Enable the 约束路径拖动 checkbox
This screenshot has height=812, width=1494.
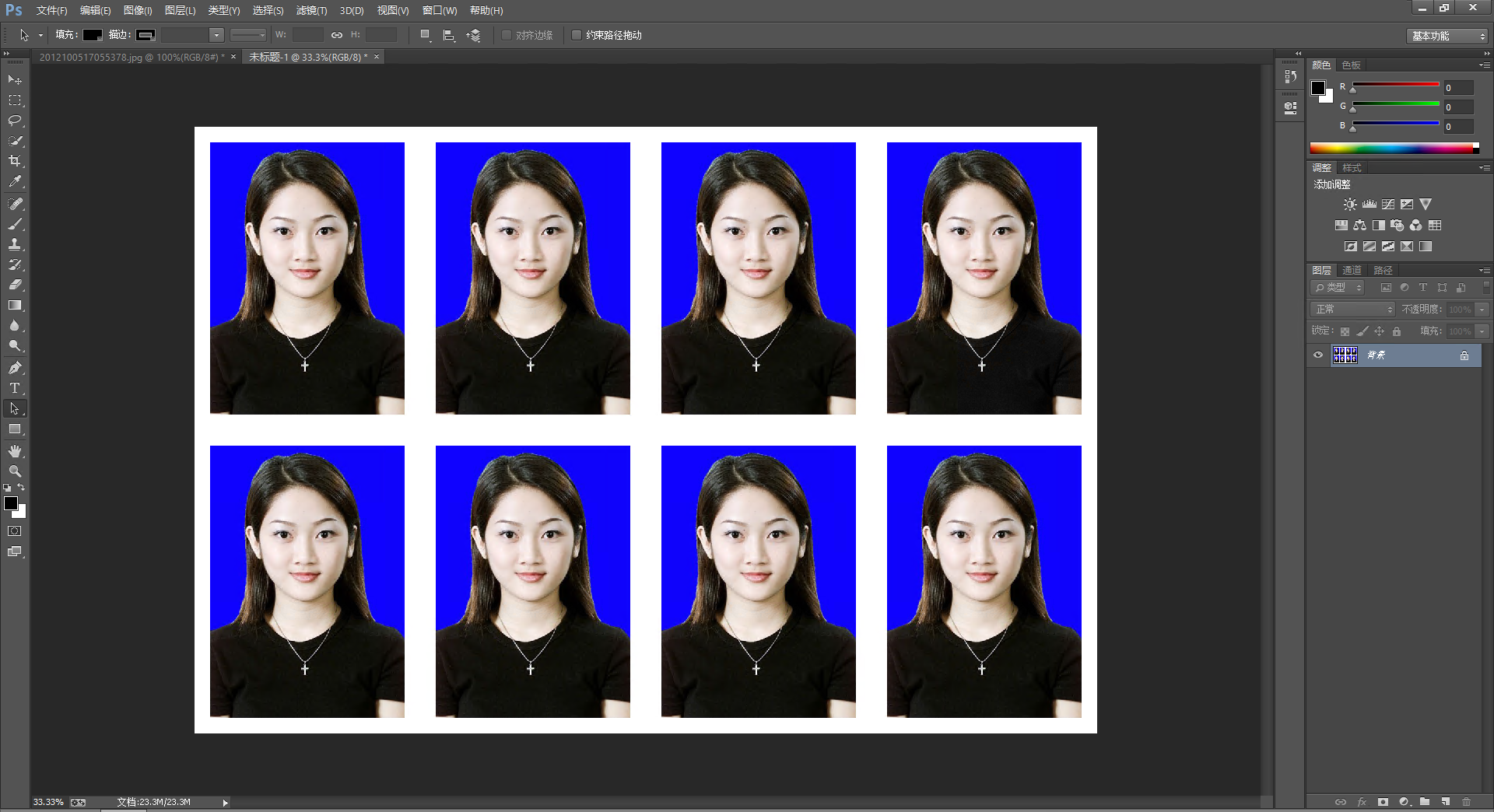(x=577, y=35)
